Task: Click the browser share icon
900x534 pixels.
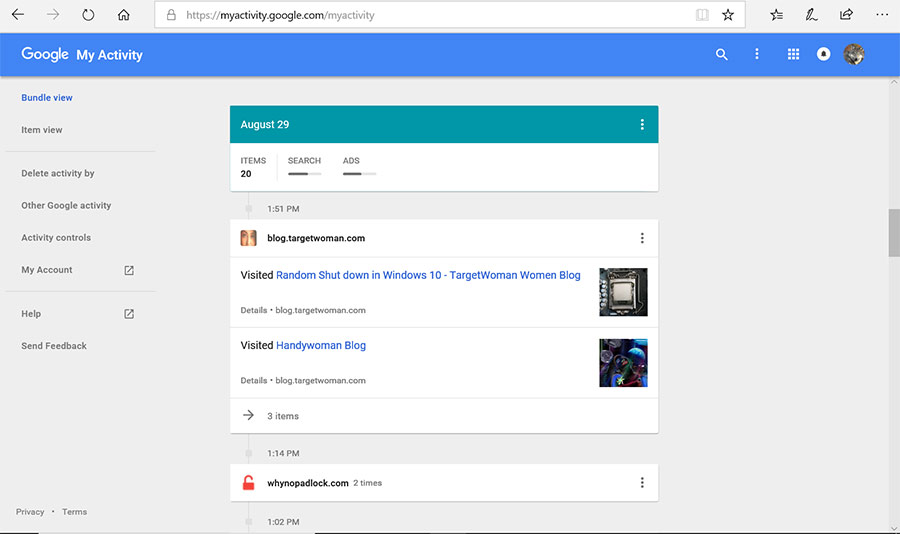Action: (x=846, y=14)
